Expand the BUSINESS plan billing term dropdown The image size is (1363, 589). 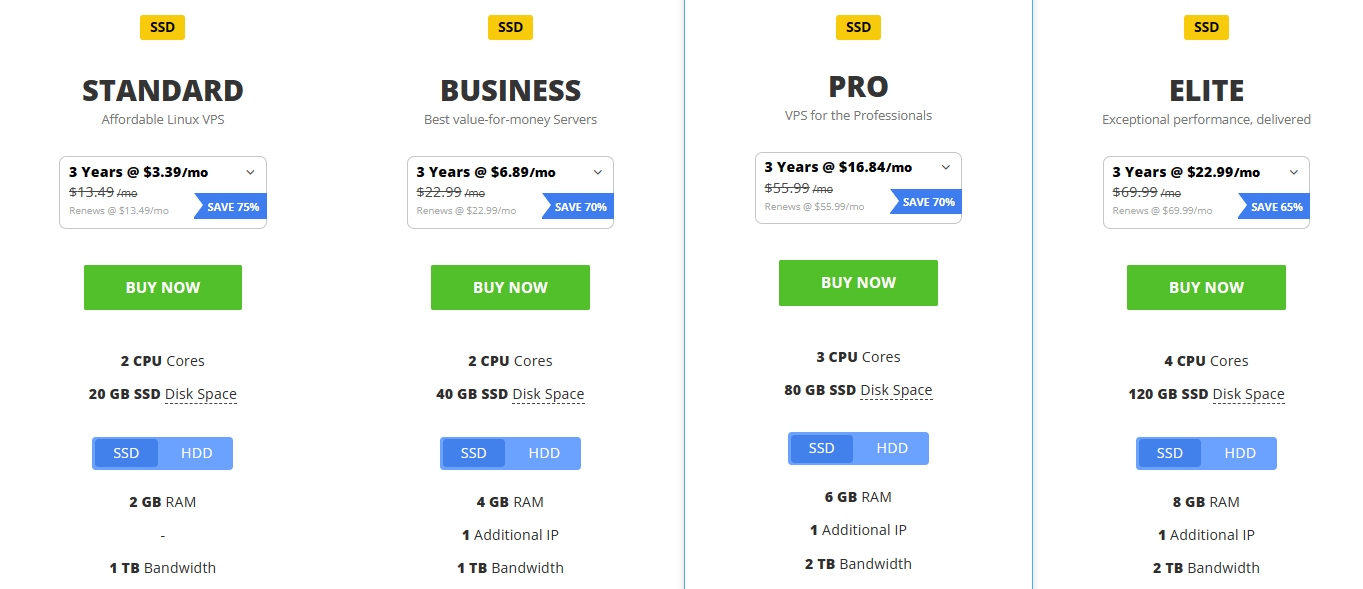point(598,172)
